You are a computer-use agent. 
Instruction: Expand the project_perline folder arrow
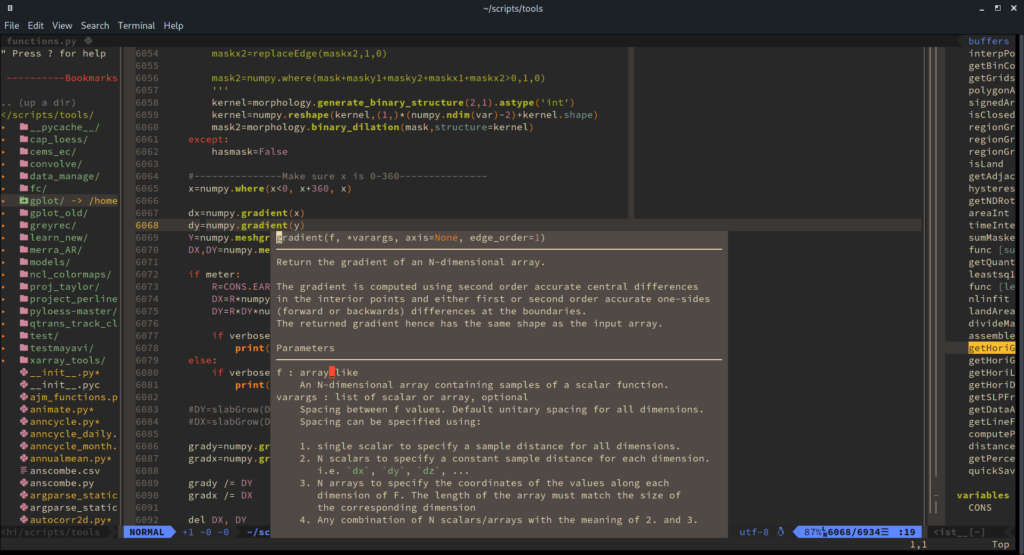(4, 299)
